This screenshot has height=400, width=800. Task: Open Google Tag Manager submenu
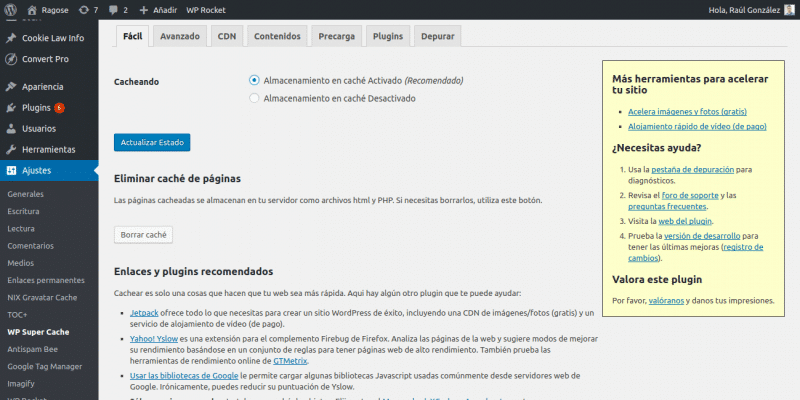45,366
